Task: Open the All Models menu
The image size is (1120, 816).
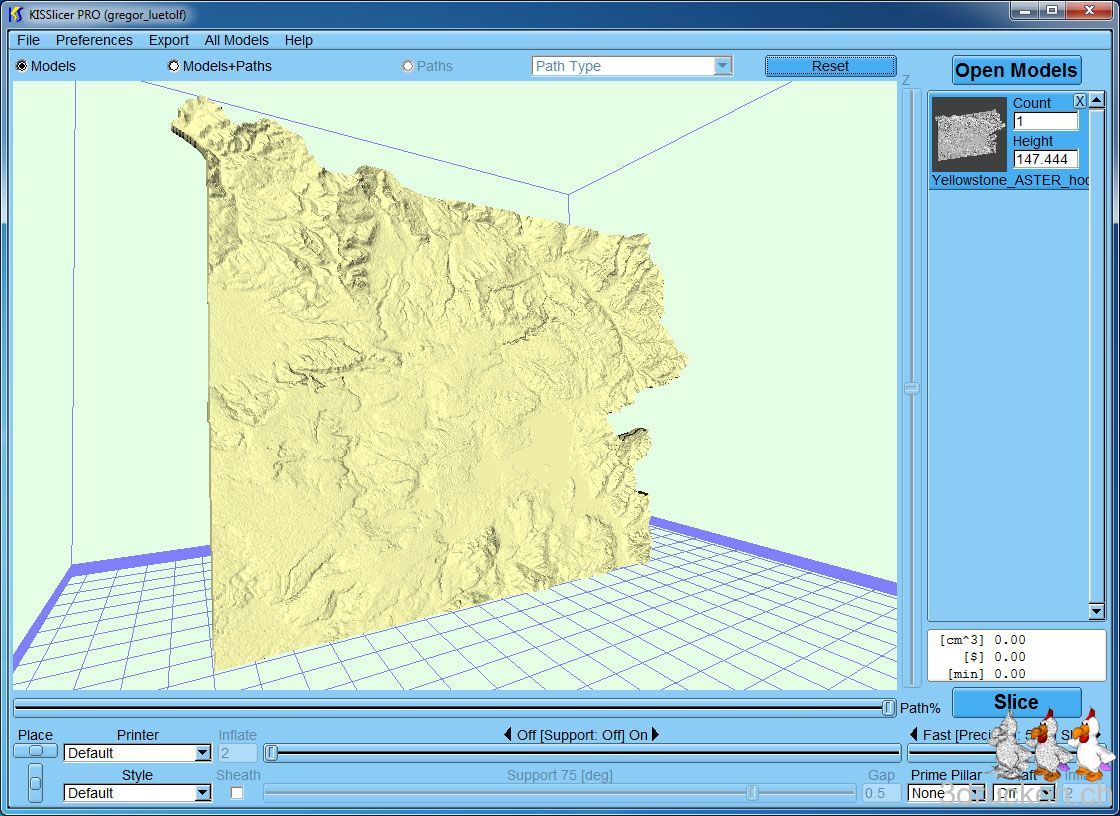Action: (x=236, y=40)
